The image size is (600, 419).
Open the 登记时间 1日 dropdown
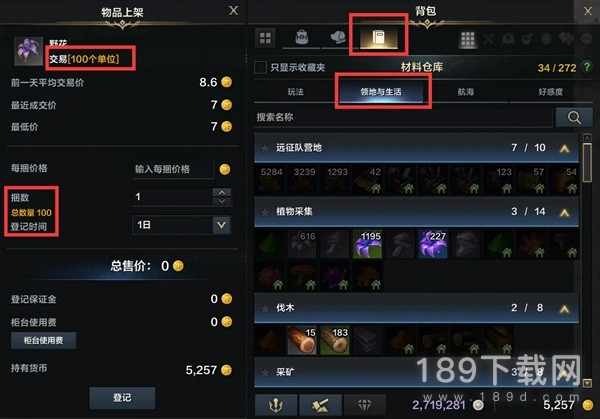pos(182,225)
